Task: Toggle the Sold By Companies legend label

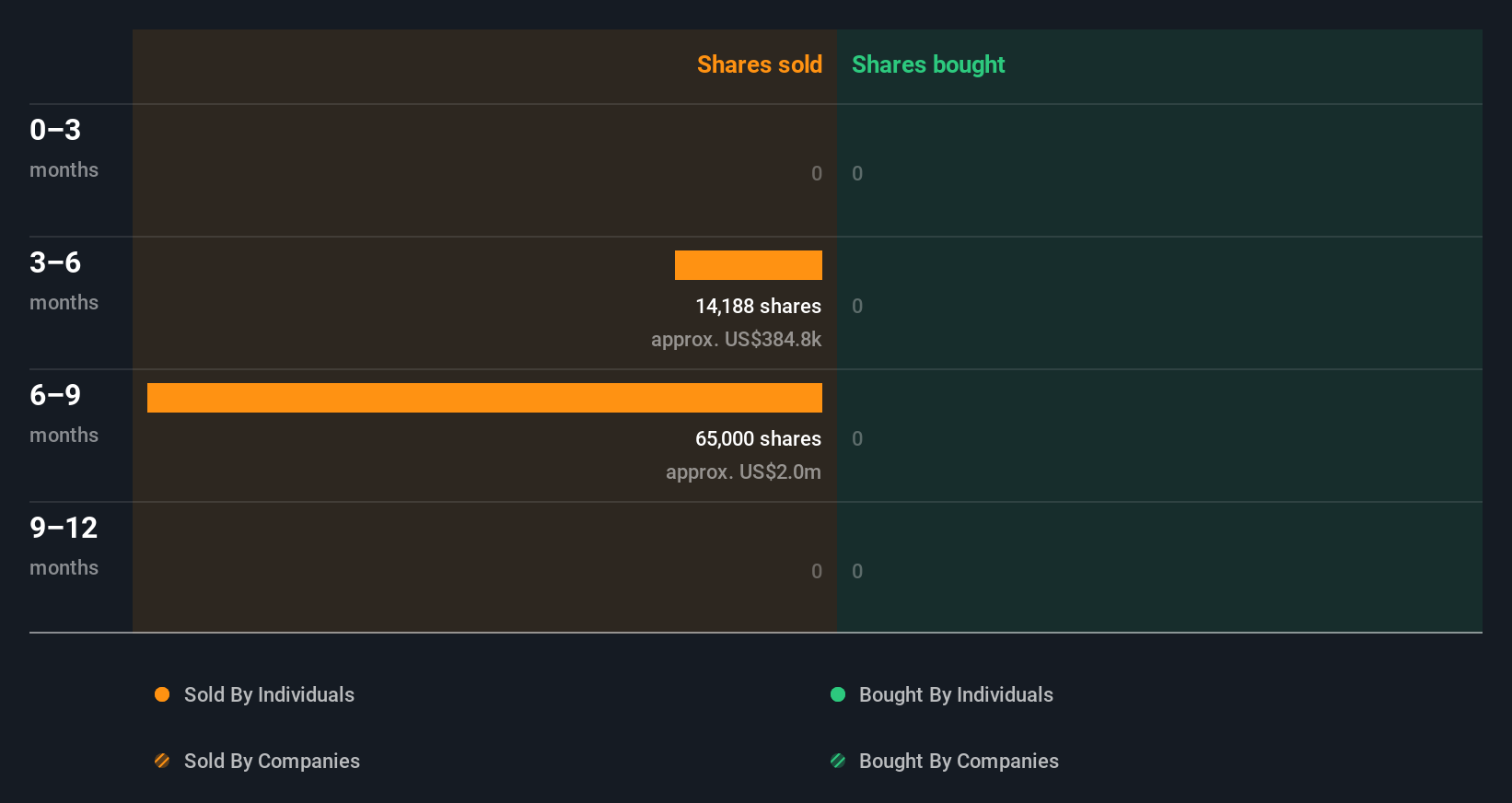Action: pyautogui.click(x=272, y=761)
